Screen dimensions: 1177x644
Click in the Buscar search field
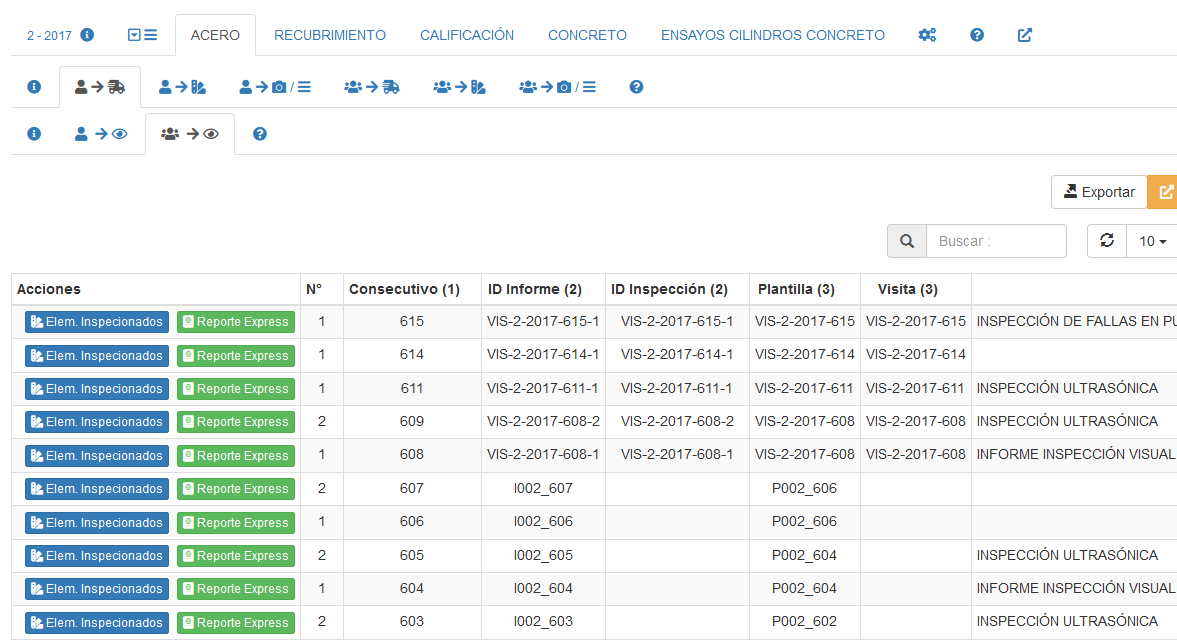coord(996,241)
